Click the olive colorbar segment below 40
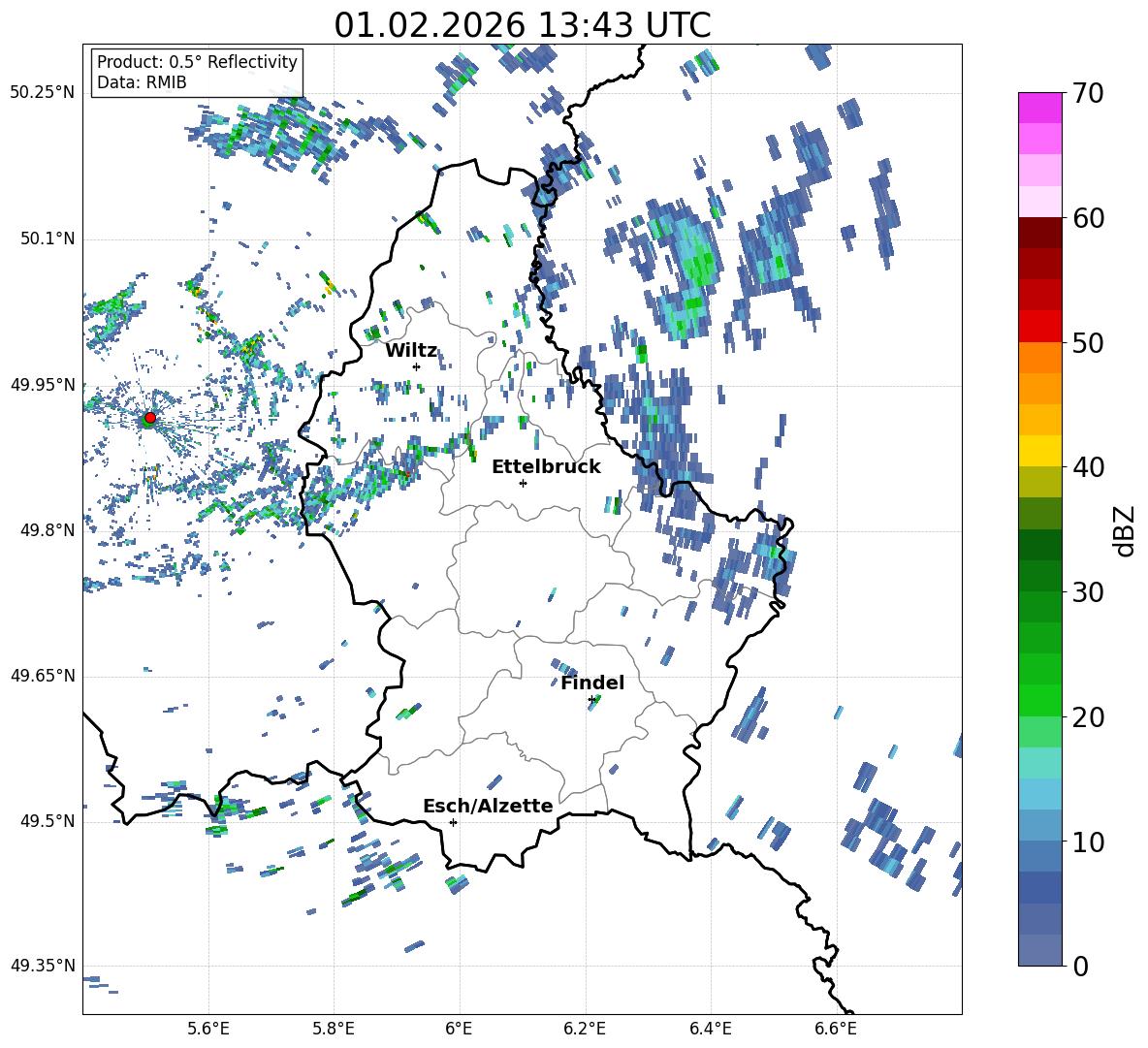The width and height of the screenshot is (1148, 1048). [x=1039, y=482]
